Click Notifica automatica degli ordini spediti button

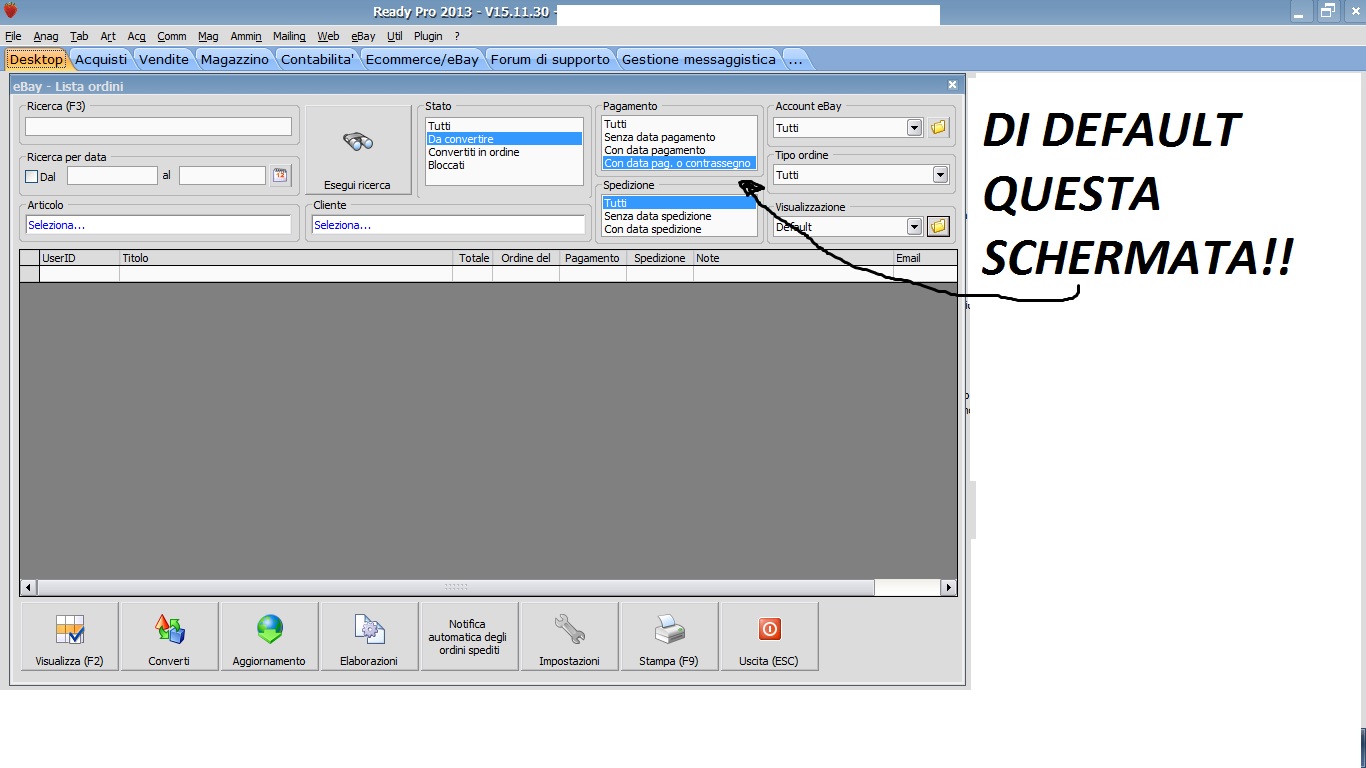pos(469,636)
